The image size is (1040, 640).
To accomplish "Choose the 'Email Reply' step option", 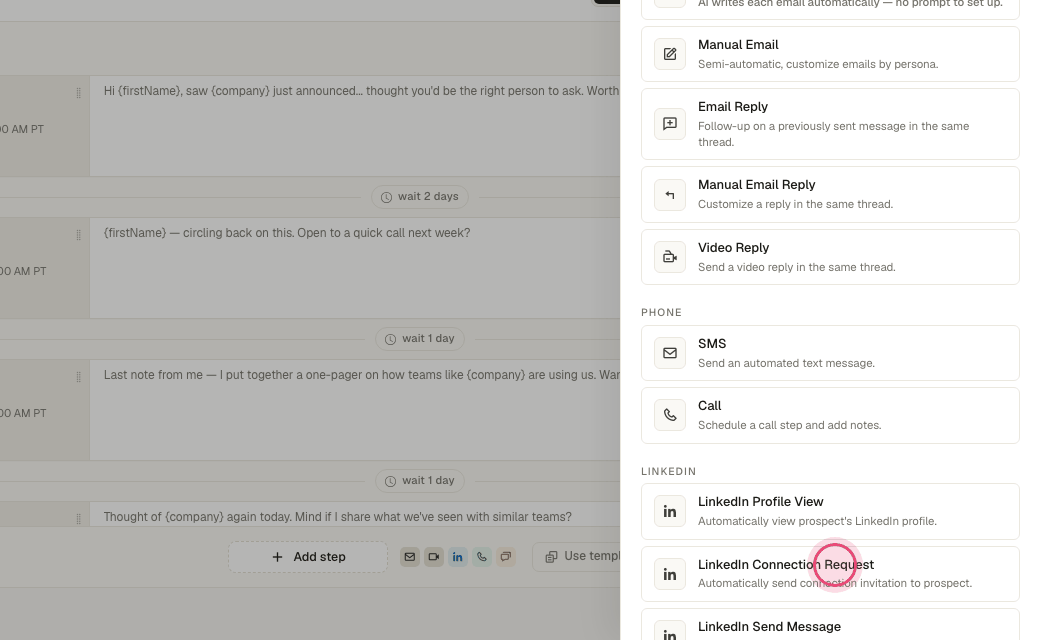I will point(830,124).
